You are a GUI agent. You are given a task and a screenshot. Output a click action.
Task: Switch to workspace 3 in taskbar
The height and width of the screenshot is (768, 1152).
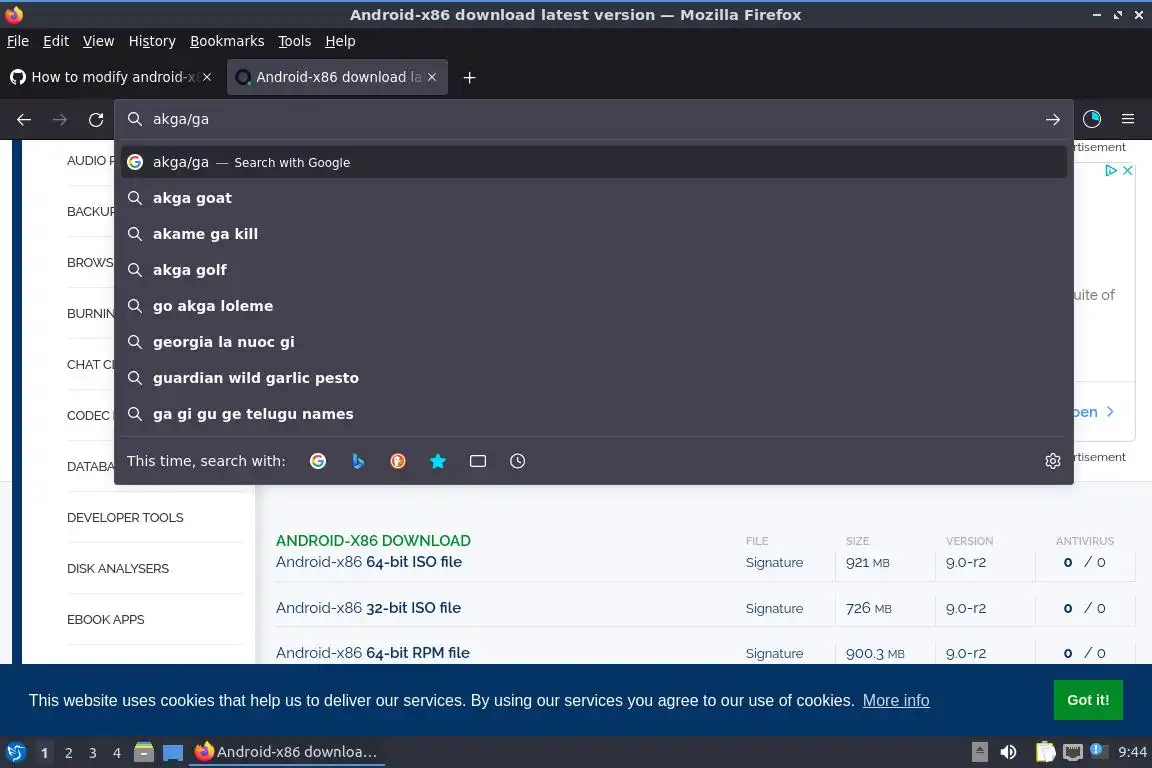click(x=93, y=753)
